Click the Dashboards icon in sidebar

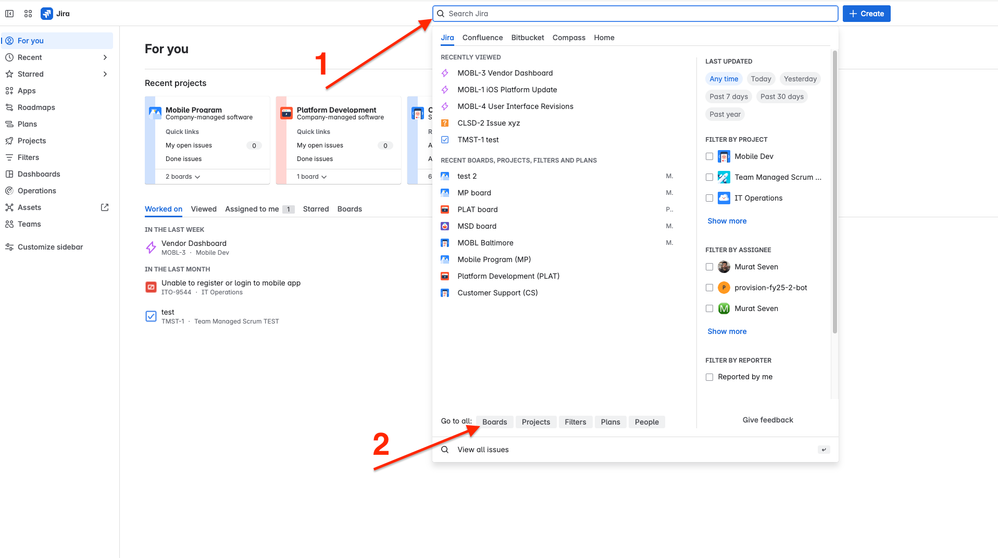tap(10, 174)
